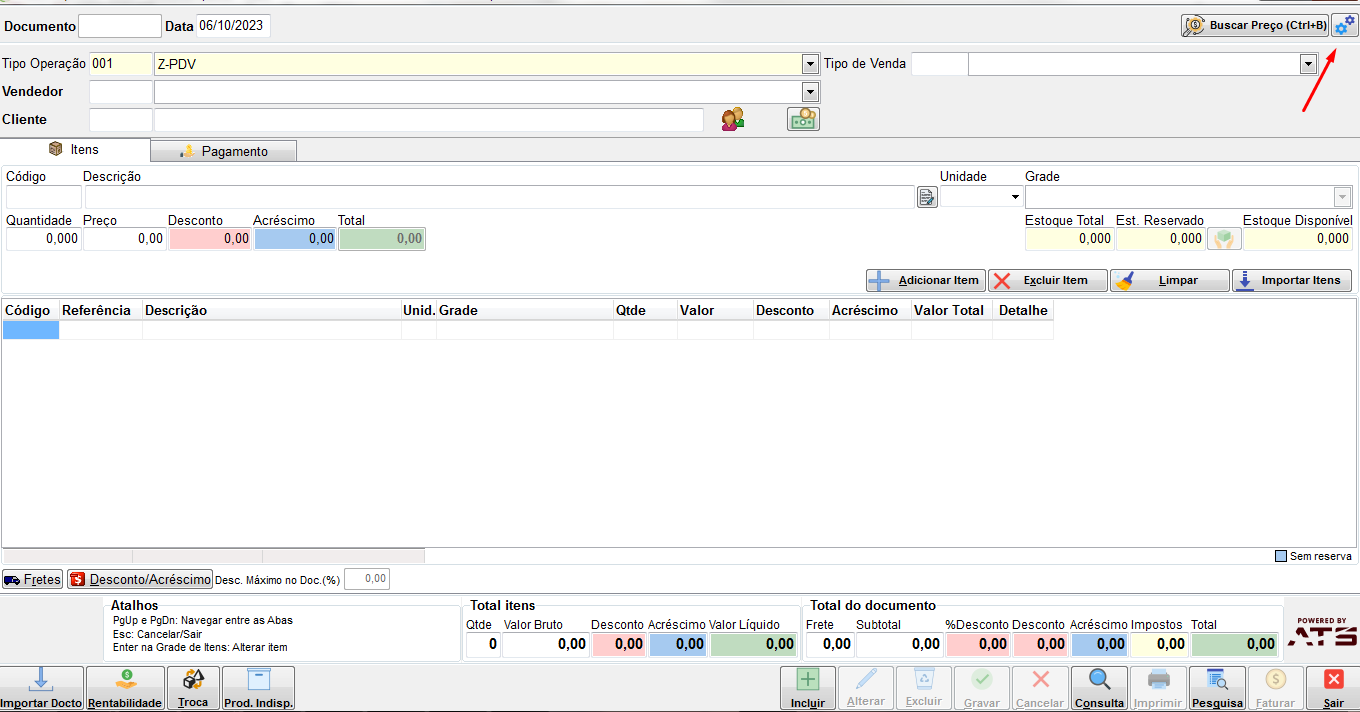1360x712 pixels.
Task: Expand the Tipo Operação dropdown
Action: (x=810, y=64)
